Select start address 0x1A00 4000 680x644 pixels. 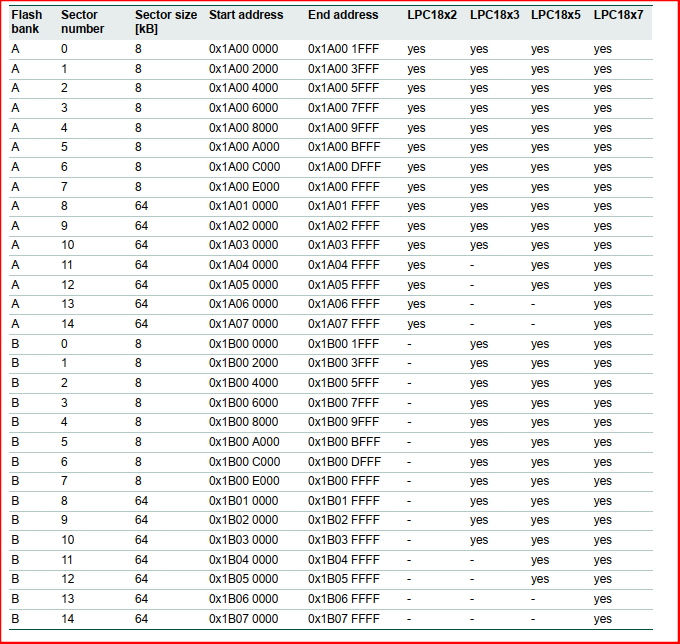(243, 88)
